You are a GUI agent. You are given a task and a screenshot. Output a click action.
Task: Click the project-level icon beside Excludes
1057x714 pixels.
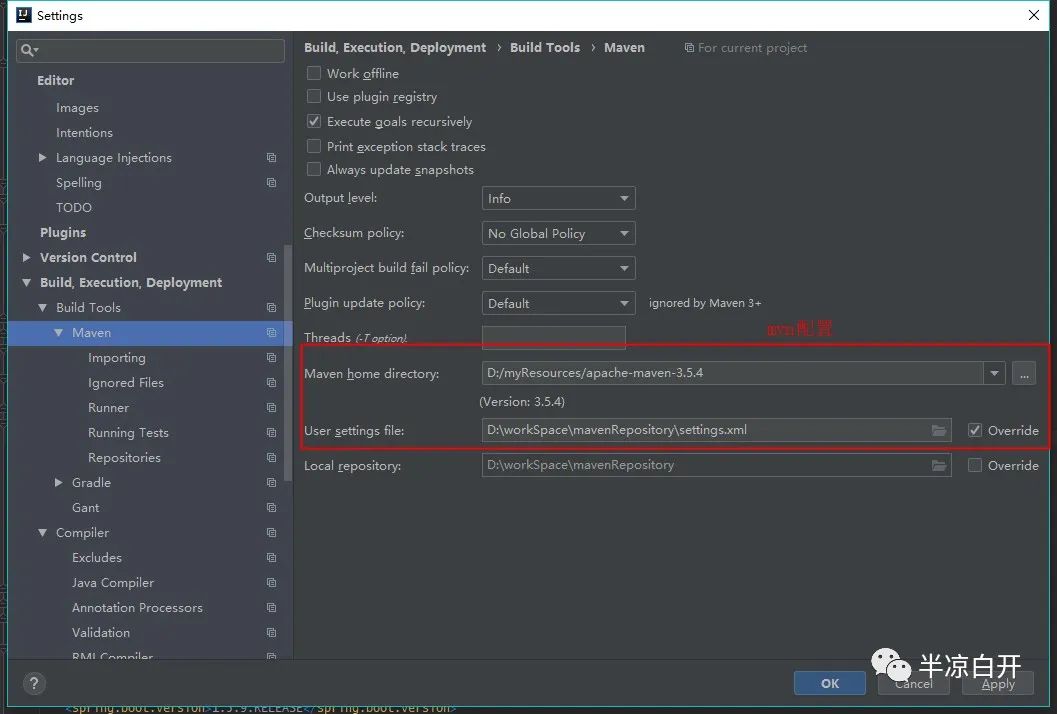(x=271, y=558)
